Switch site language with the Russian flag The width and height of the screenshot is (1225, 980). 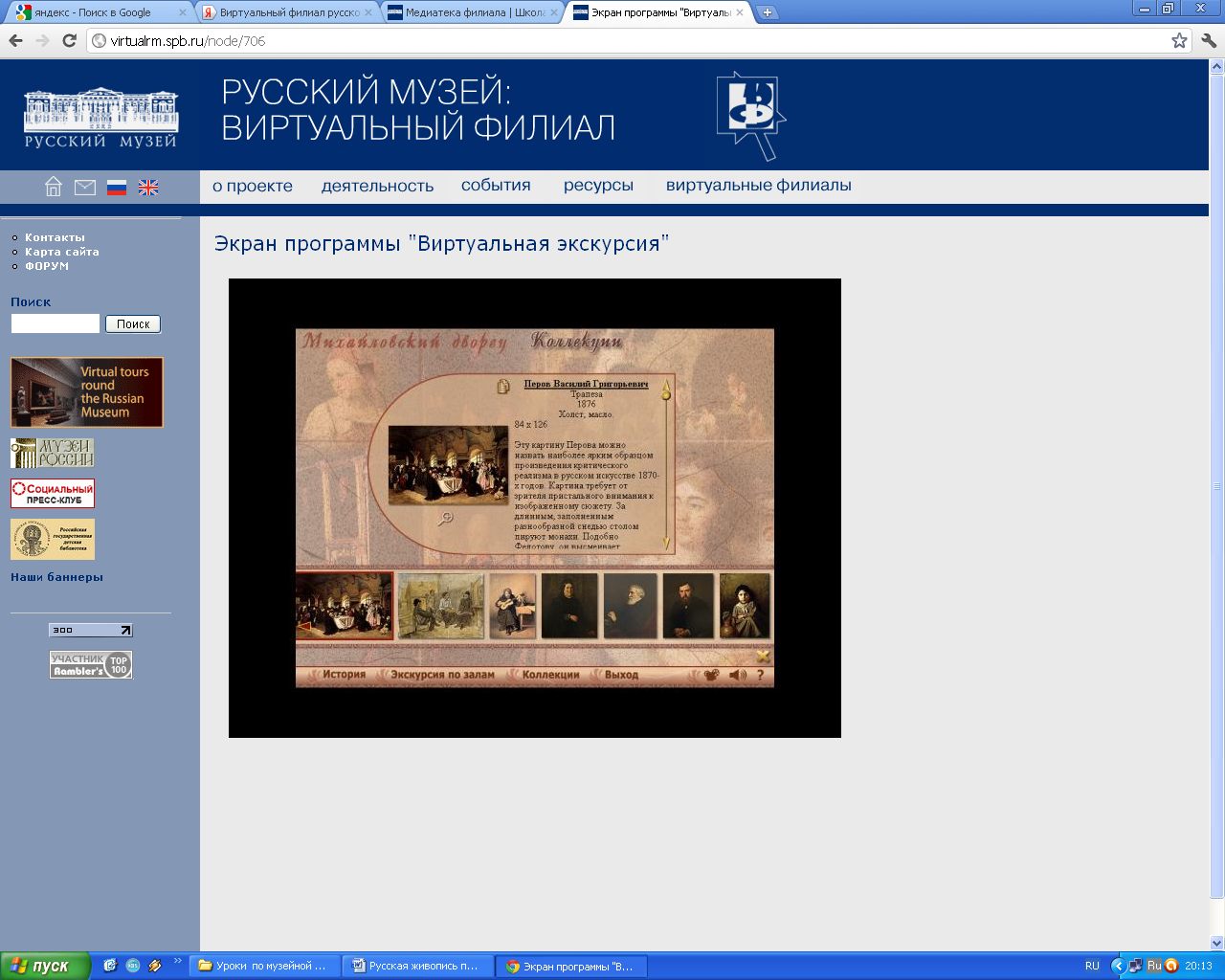[x=117, y=188]
